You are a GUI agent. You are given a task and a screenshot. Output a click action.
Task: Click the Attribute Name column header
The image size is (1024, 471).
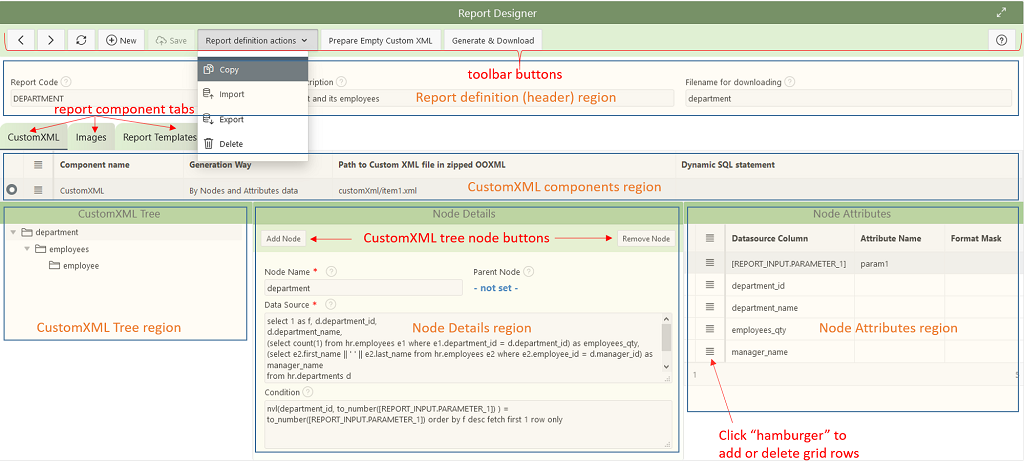[891, 238]
